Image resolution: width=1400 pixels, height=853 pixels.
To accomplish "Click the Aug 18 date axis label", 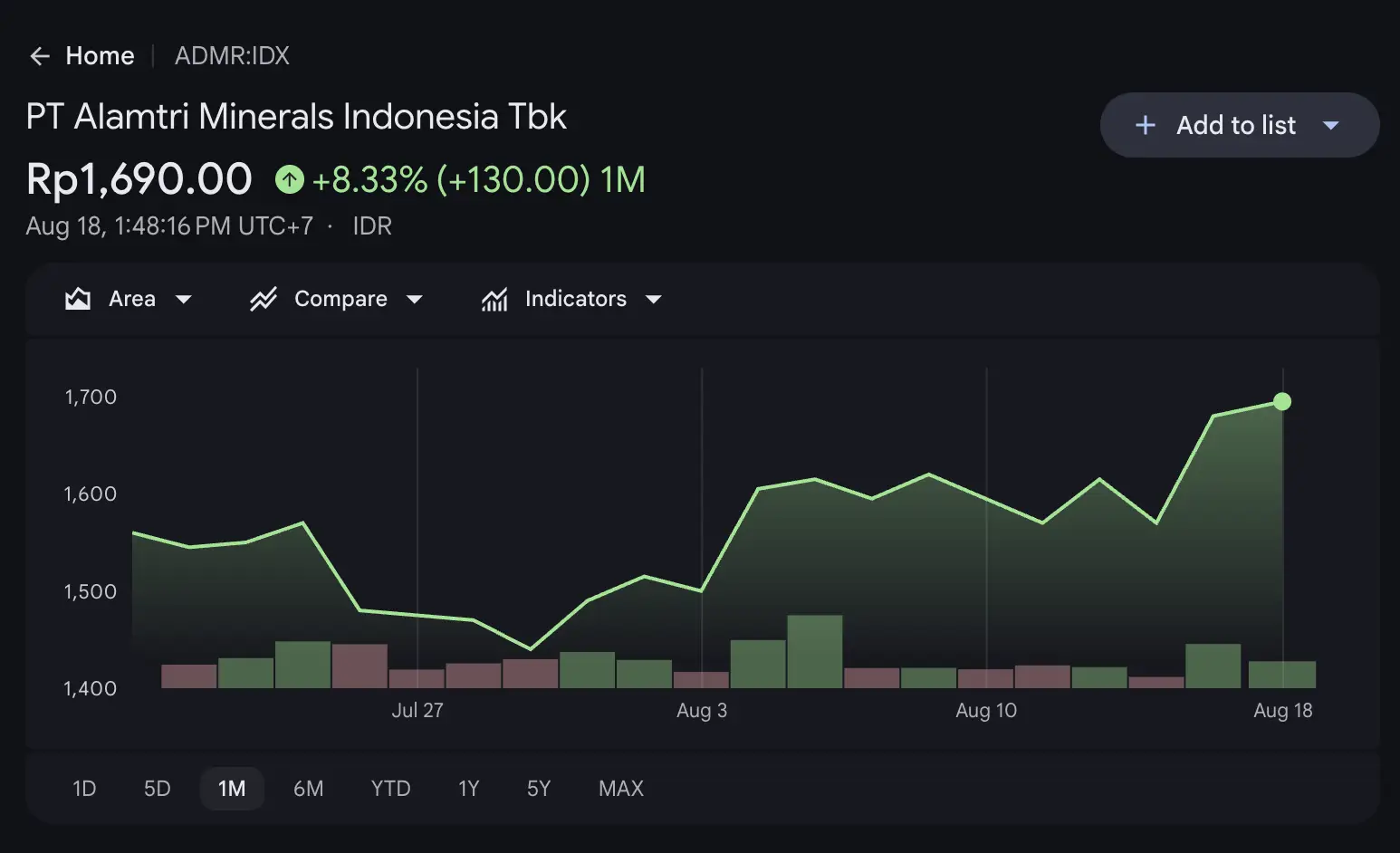I will point(1283,711).
